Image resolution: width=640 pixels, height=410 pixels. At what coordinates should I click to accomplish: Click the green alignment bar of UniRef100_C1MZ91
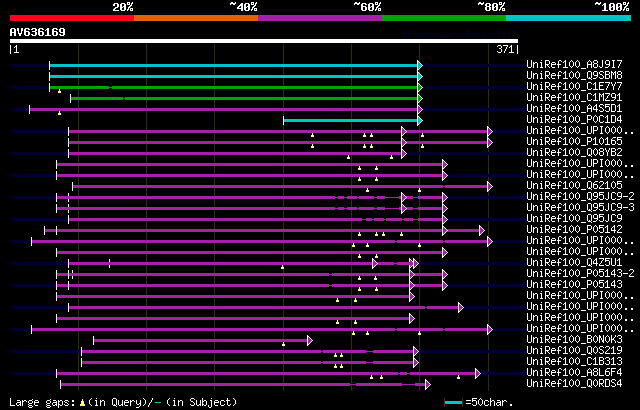(x=244, y=98)
